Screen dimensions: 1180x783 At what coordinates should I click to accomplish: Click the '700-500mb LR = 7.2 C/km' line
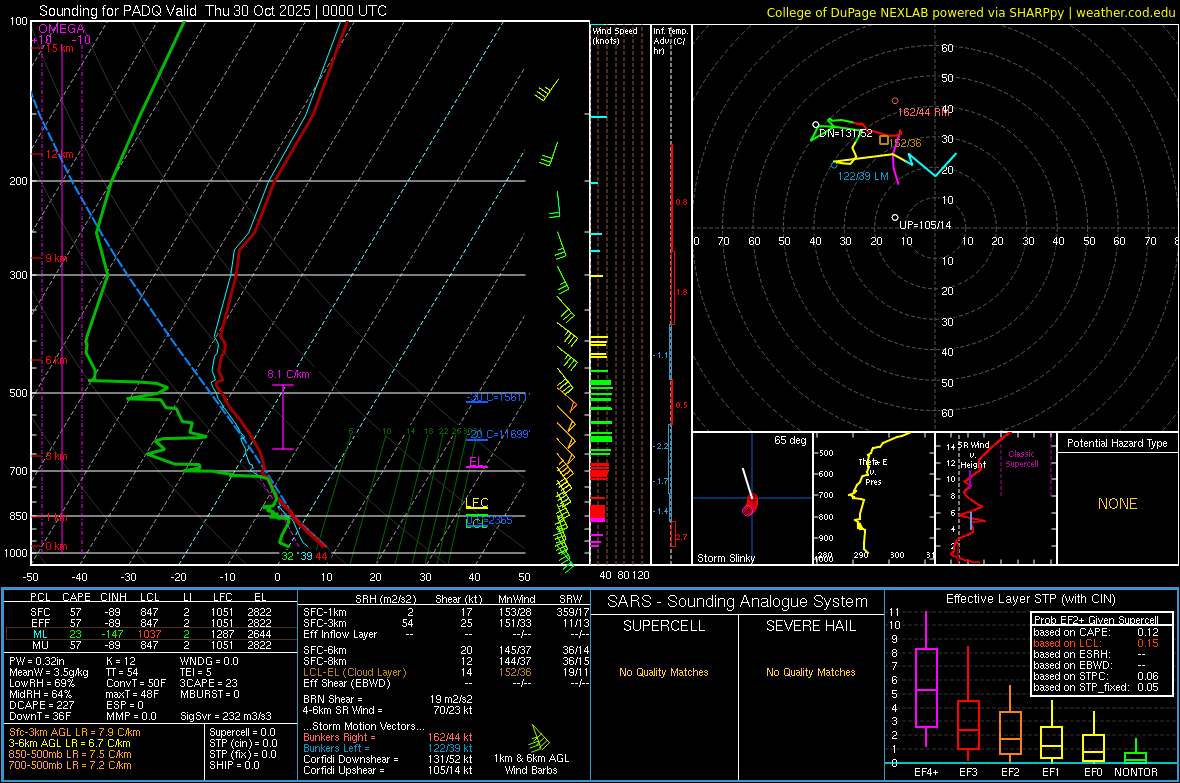[70, 766]
